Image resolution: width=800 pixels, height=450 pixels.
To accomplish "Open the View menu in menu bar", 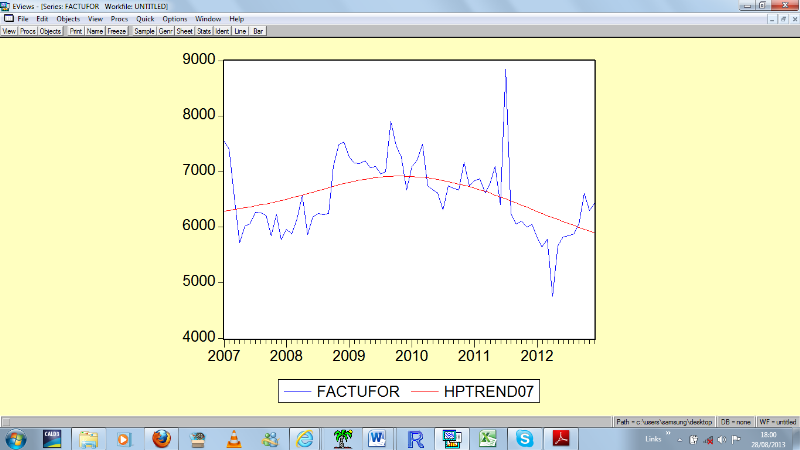I will click(x=95, y=19).
